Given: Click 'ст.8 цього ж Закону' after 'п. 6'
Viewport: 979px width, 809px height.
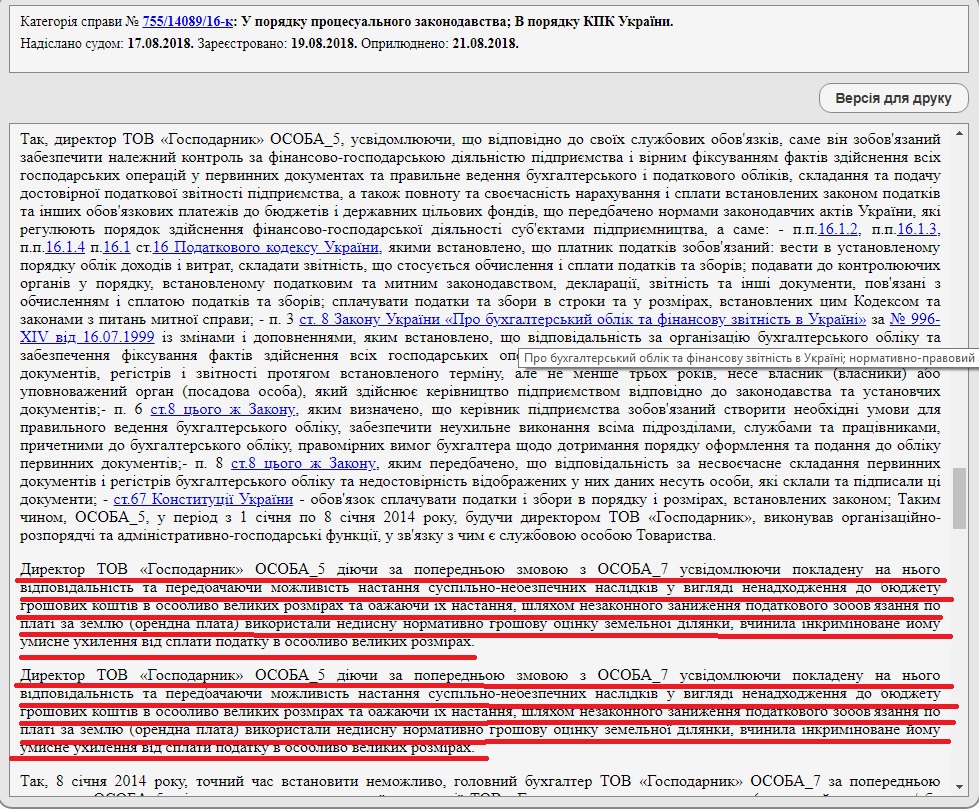Looking at the screenshot, I should coord(223,410).
